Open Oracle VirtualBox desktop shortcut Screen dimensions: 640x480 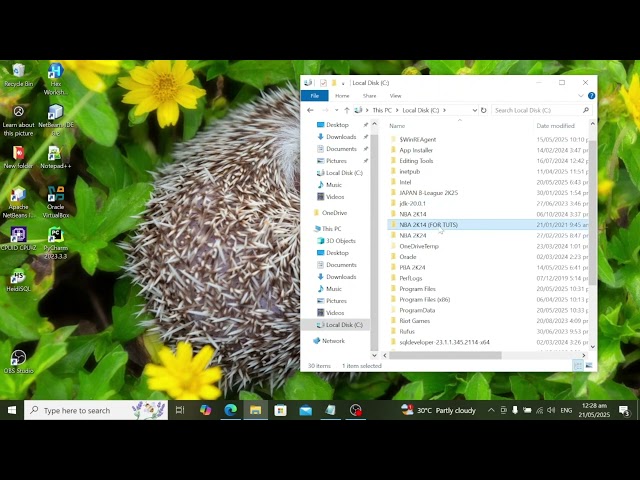tap(56, 202)
